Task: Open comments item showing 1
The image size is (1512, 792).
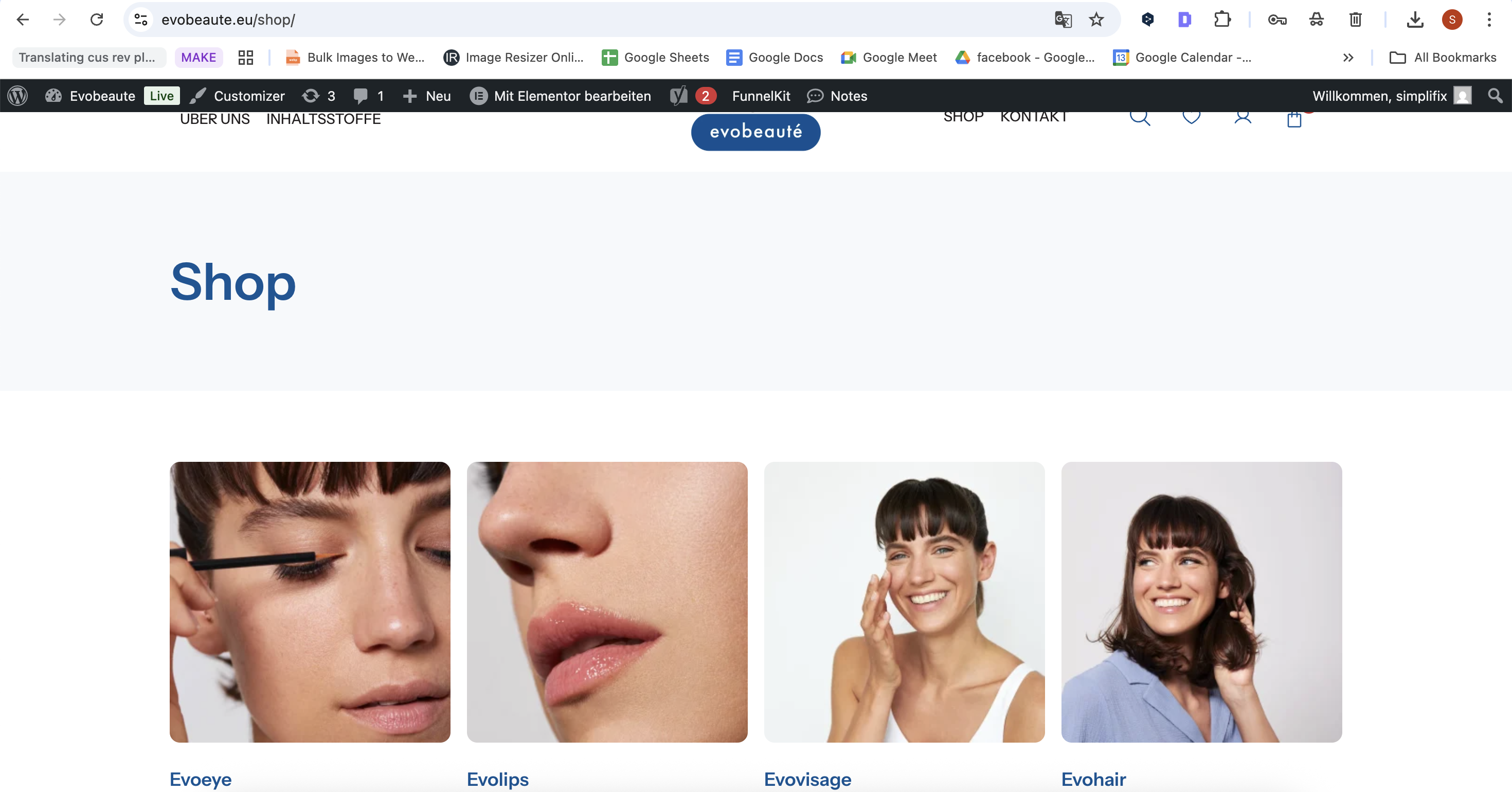Action: point(369,96)
